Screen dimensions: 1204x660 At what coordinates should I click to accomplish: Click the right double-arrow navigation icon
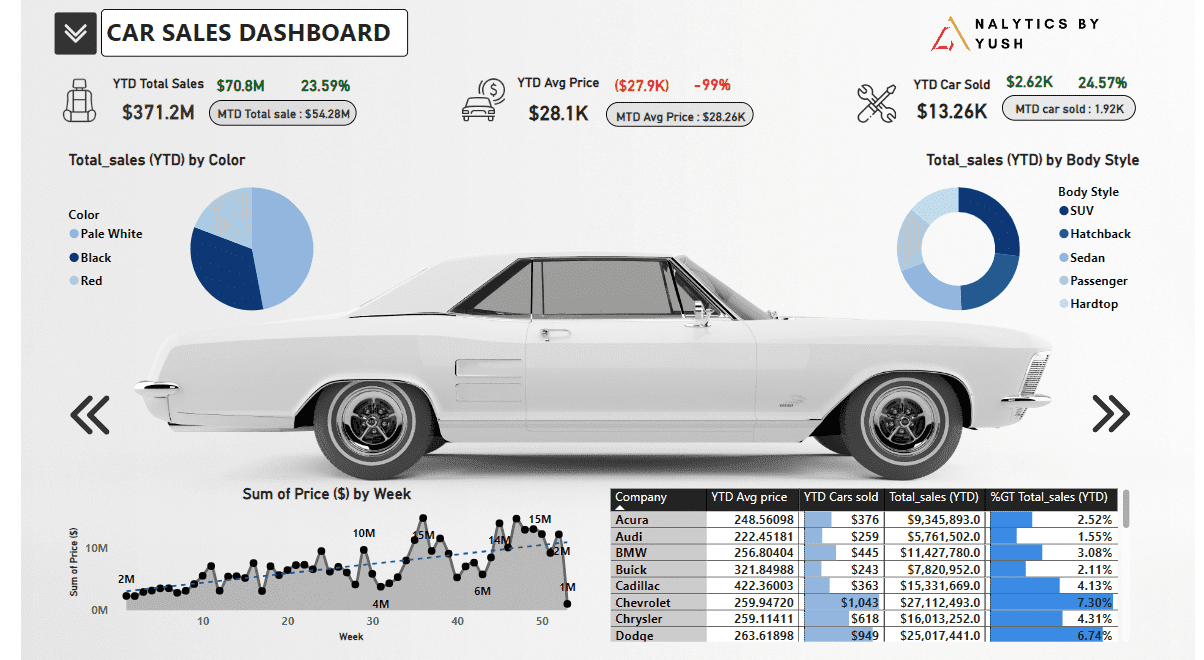[x=1111, y=413]
